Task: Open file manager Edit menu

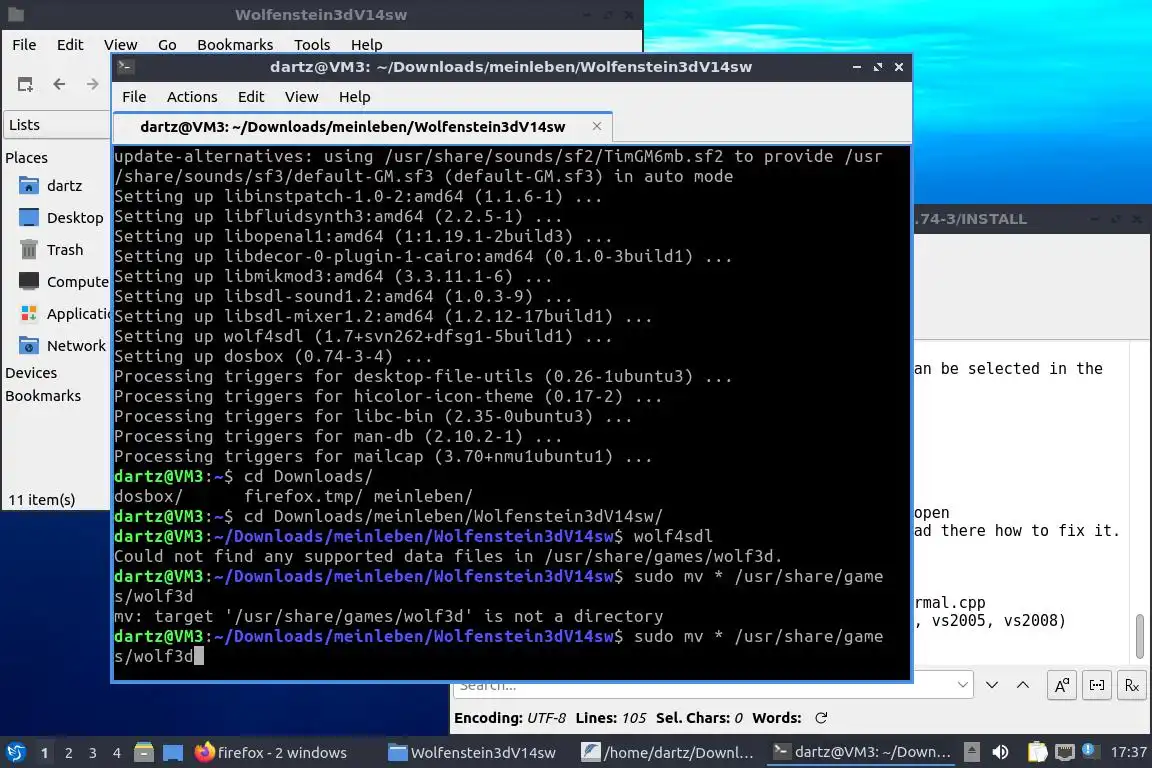Action: pyautogui.click(x=70, y=45)
